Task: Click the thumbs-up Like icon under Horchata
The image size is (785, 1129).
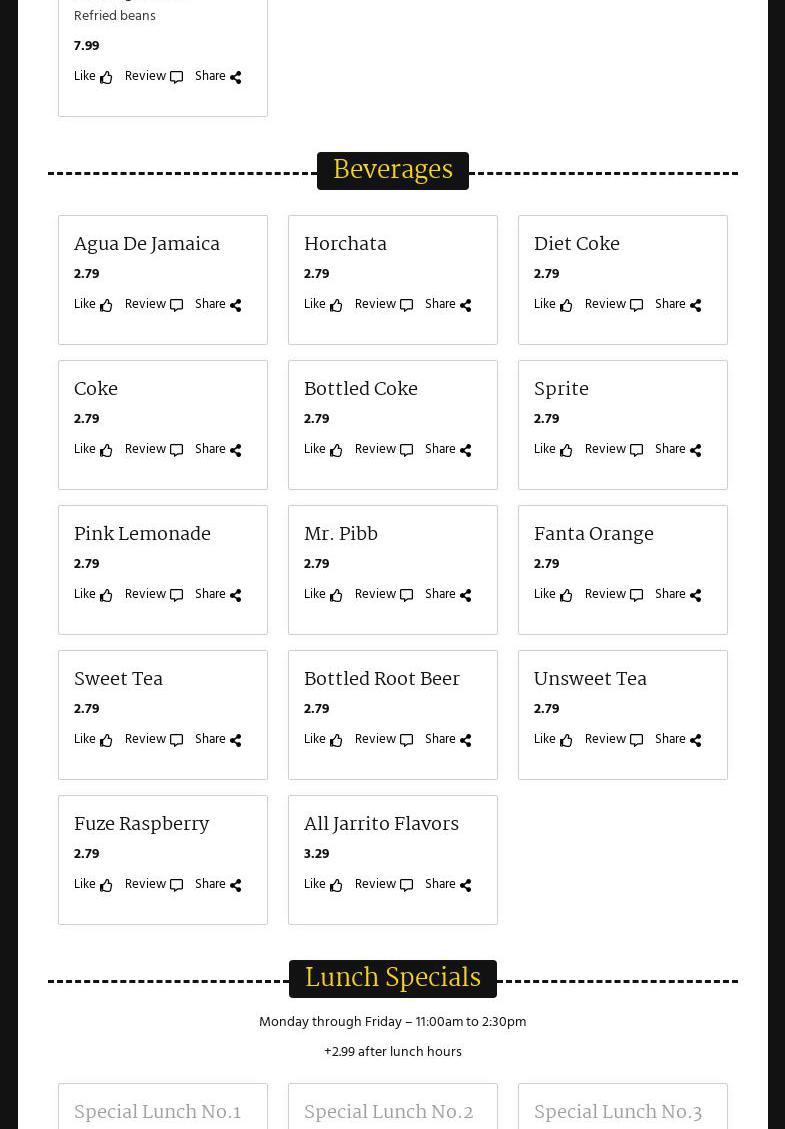Action: pos(336,305)
